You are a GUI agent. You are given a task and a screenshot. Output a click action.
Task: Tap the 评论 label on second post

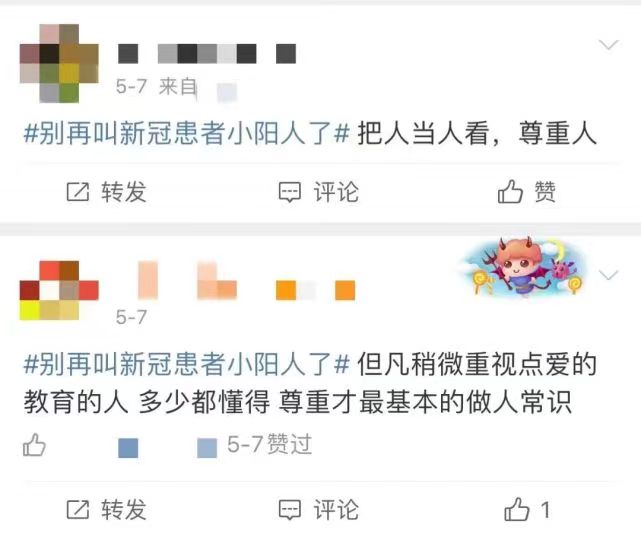pos(336,510)
